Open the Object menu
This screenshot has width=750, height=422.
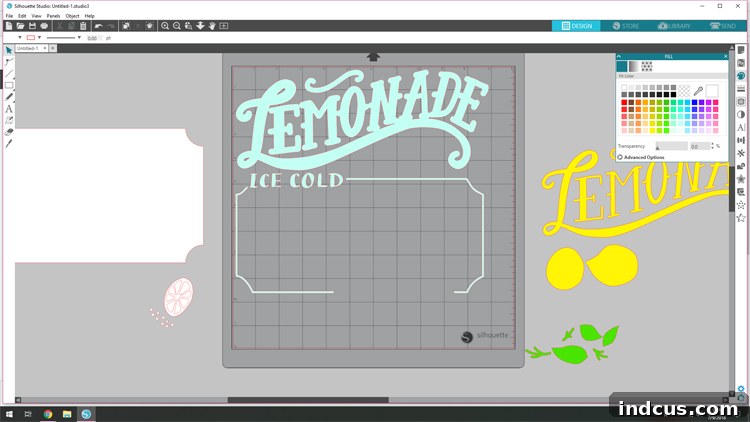tap(72, 16)
